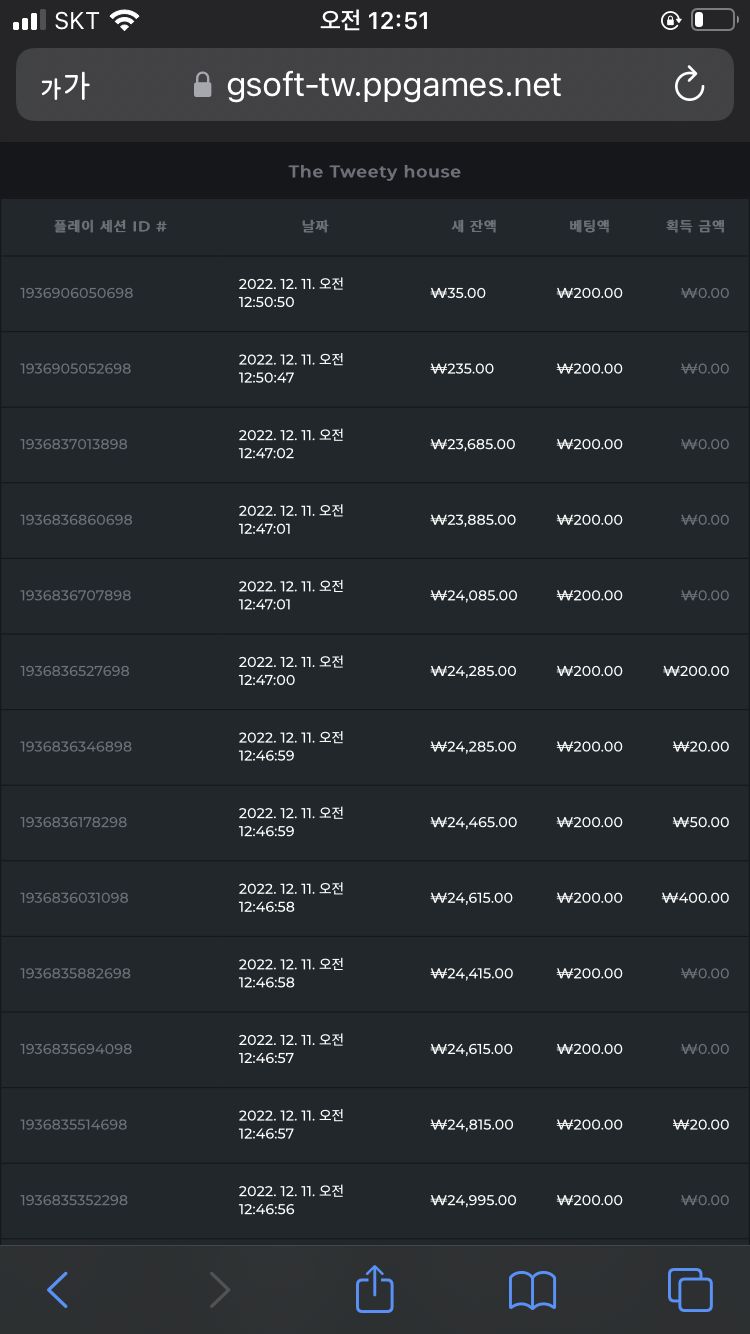Select the 플레이 세션 ID # column header
The height and width of the screenshot is (1334, 750).
[x=110, y=226]
